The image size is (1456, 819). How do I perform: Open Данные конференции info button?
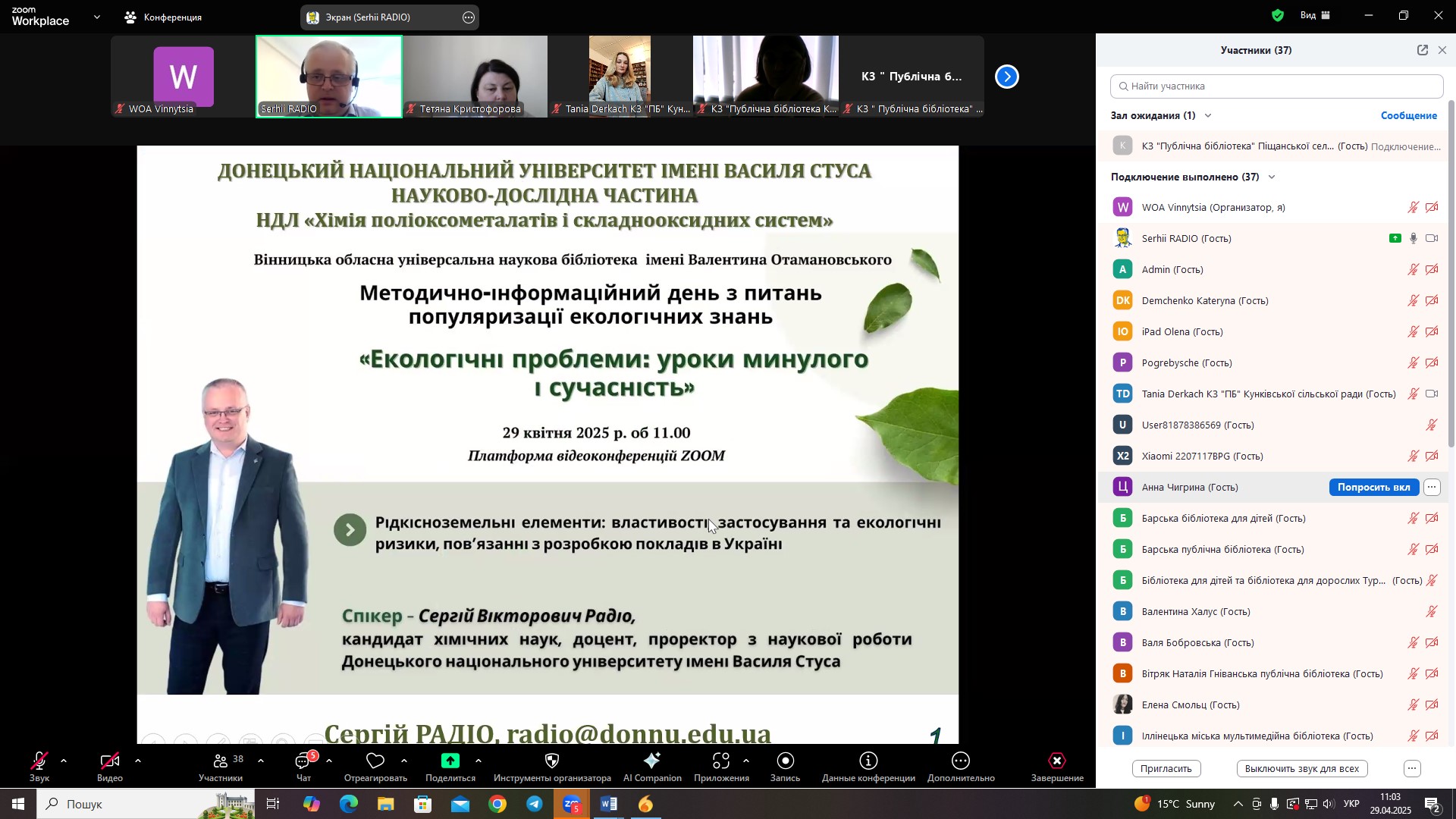(868, 767)
